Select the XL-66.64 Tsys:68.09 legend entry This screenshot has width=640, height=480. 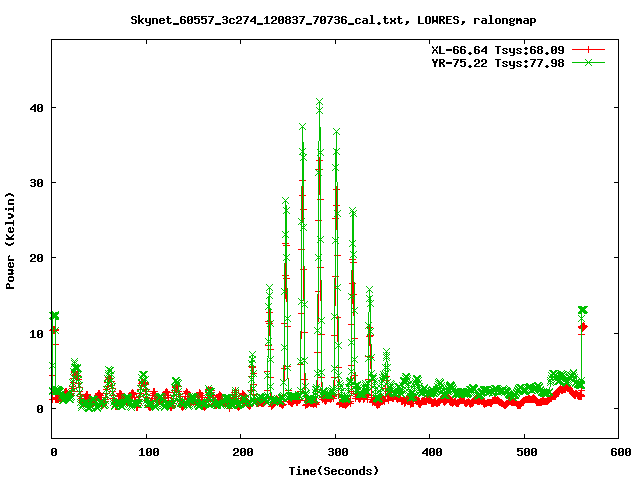click(495, 49)
